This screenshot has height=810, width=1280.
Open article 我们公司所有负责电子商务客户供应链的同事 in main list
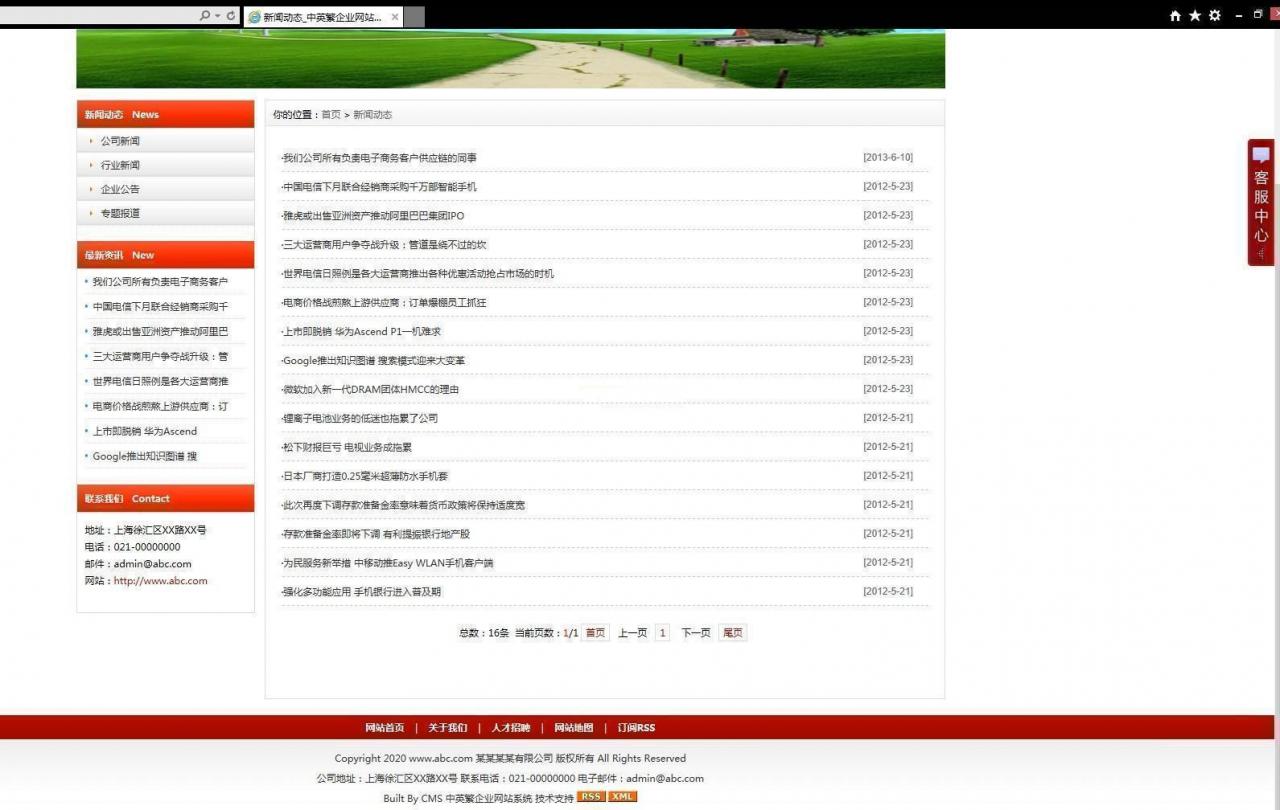click(380, 158)
